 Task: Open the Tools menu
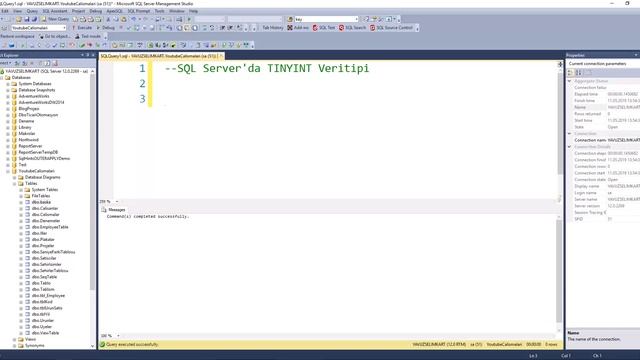tap(160, 11)
